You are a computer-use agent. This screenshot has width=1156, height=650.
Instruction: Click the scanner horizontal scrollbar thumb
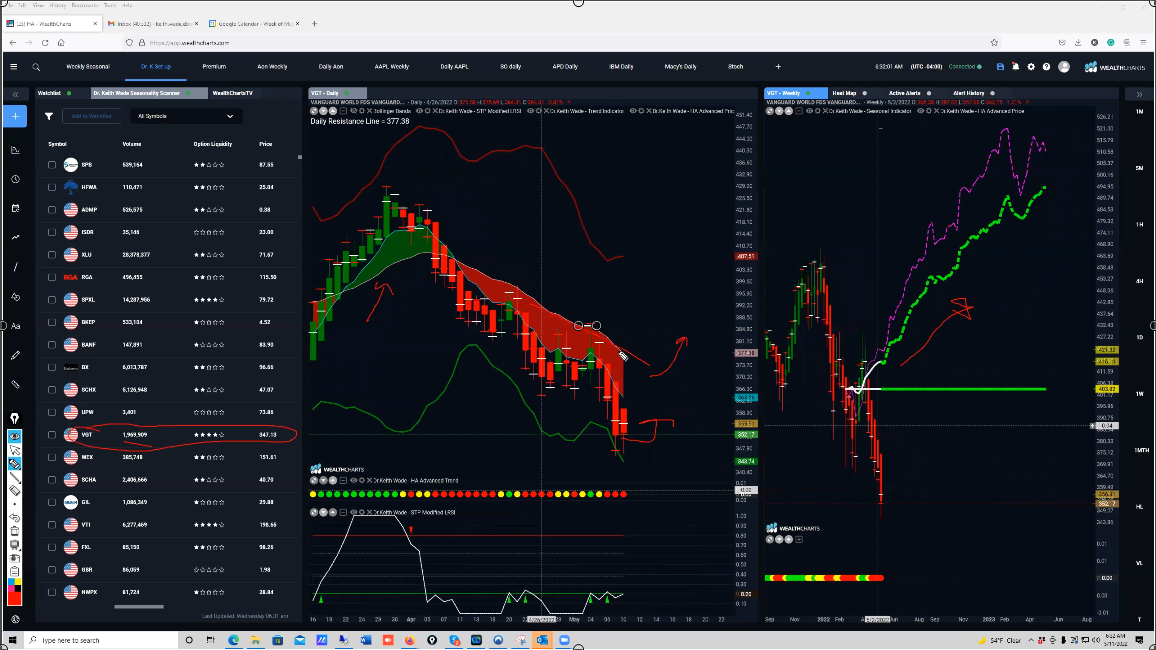click(x=139, y=607)
